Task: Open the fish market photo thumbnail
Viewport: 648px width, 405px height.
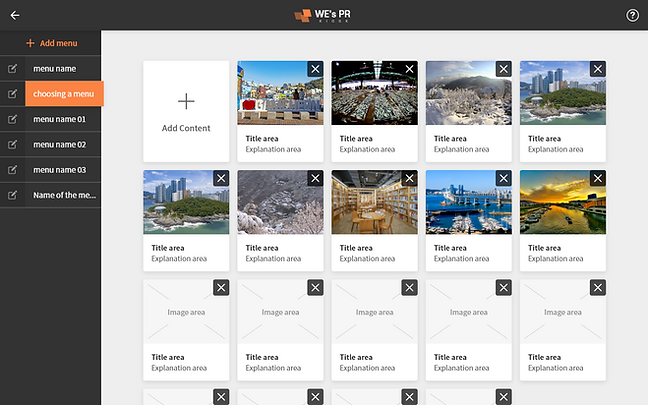Action: coord(374,93)
